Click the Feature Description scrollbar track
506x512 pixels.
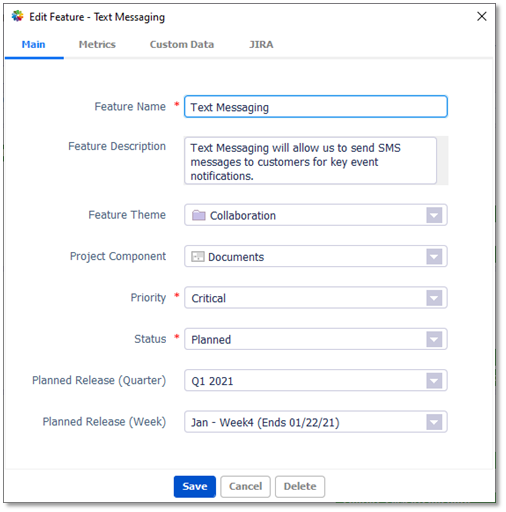tap(443, 161)
